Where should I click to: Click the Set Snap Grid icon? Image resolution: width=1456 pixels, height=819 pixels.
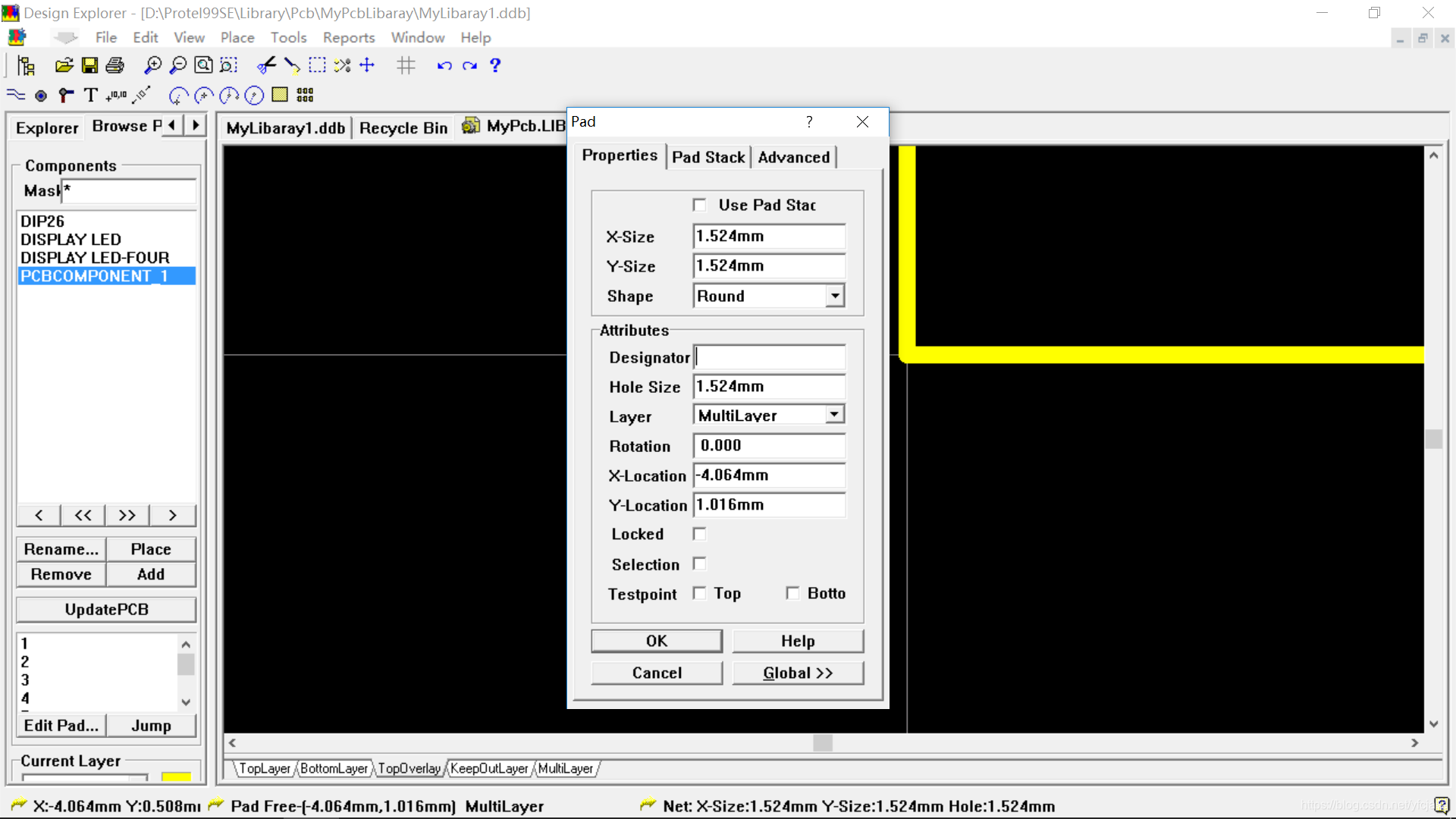tap(406, 65)
